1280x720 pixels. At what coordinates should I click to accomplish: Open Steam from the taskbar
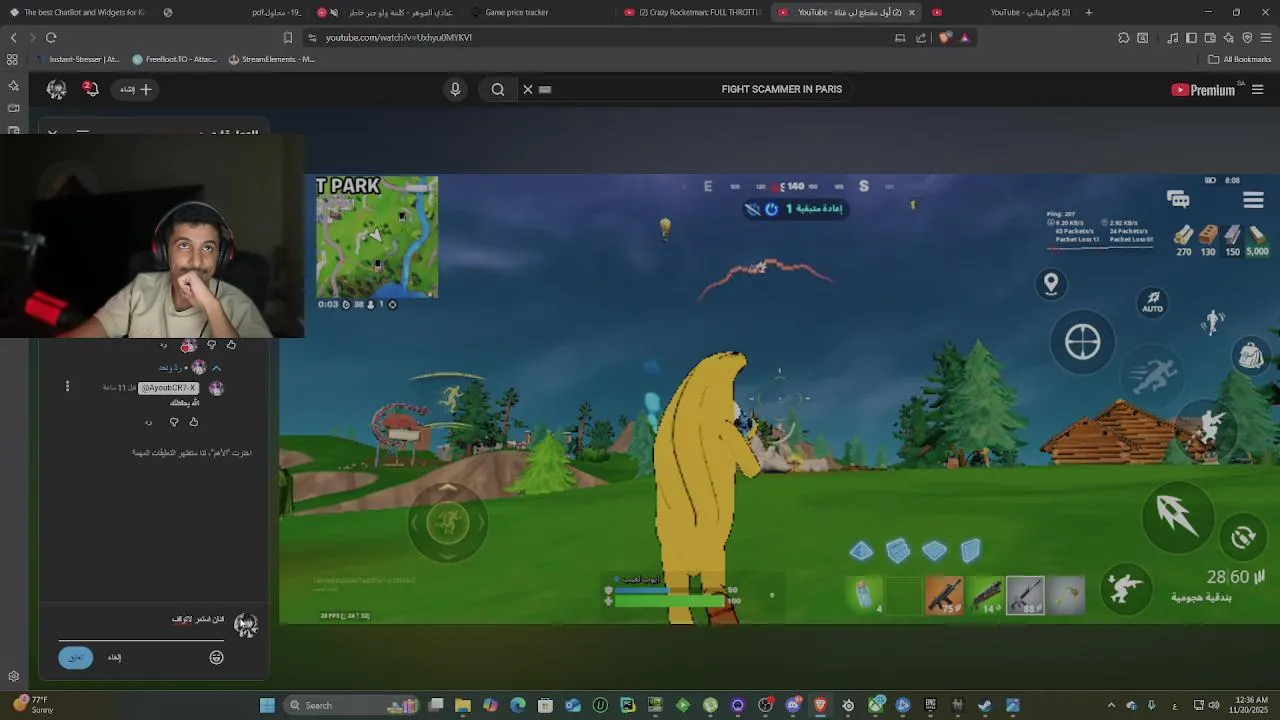[985, 705]
